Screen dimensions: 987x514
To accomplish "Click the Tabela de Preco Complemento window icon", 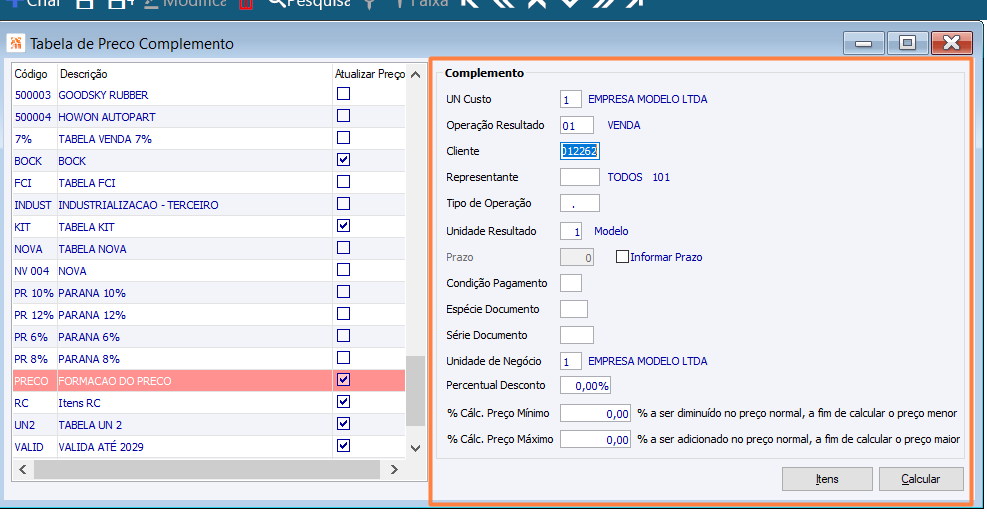I will pyautogui.click(x=16, y=43).
